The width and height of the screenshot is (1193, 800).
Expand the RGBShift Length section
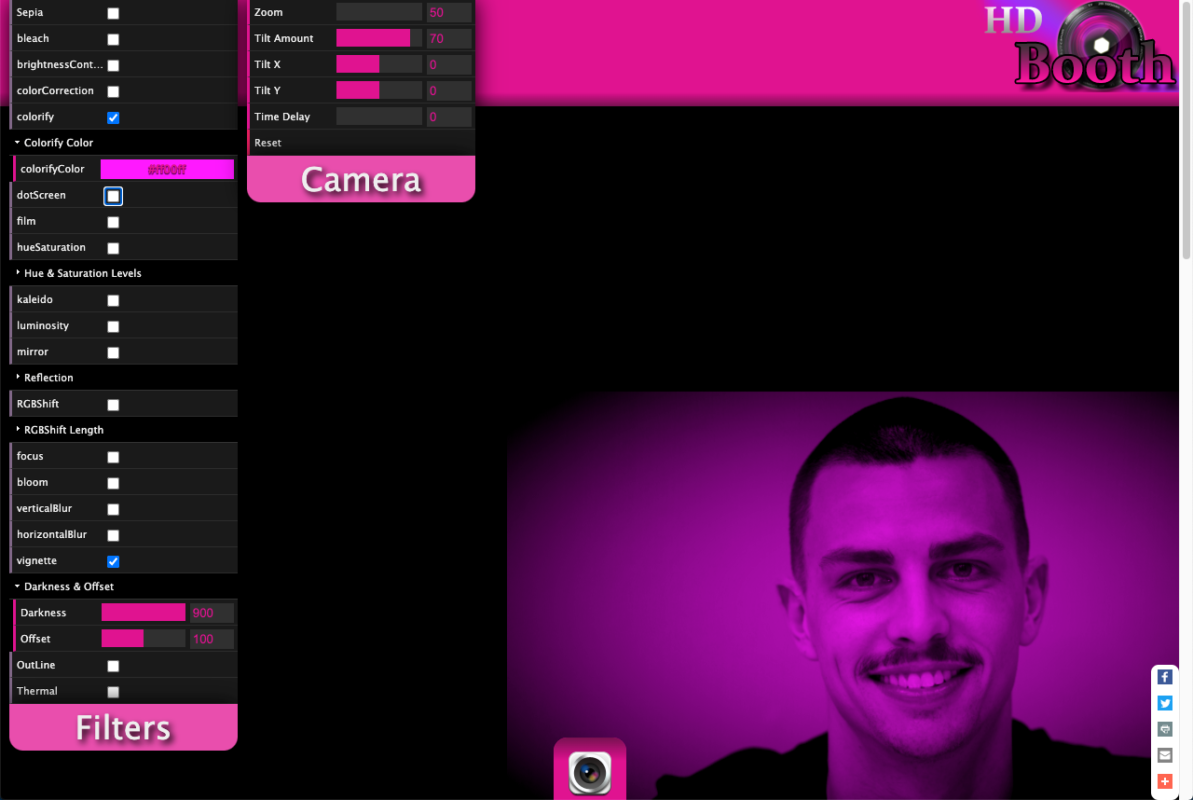tap(64, 429)
